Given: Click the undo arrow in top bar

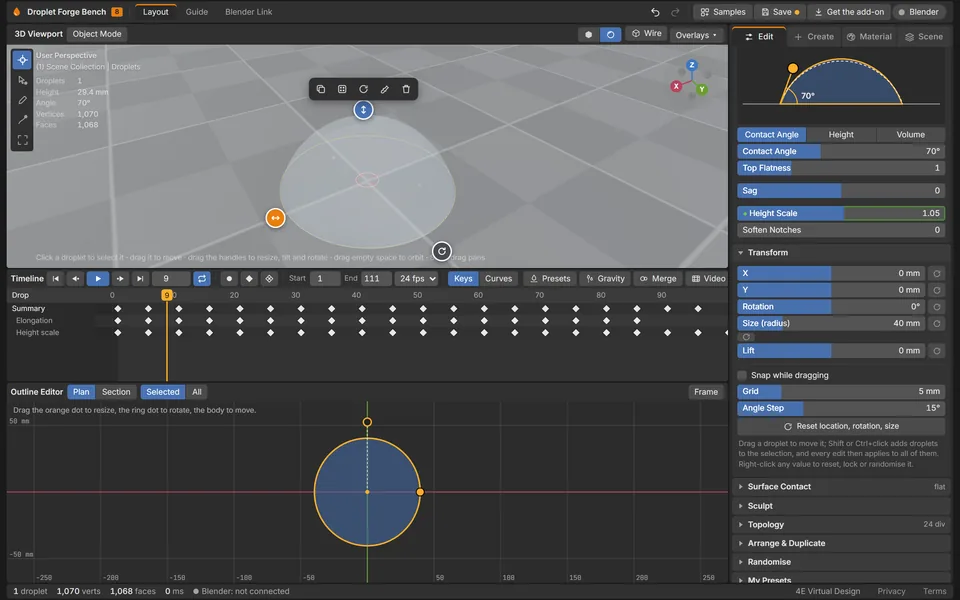Looking at the screenshot, I should [x=655, y=12].
